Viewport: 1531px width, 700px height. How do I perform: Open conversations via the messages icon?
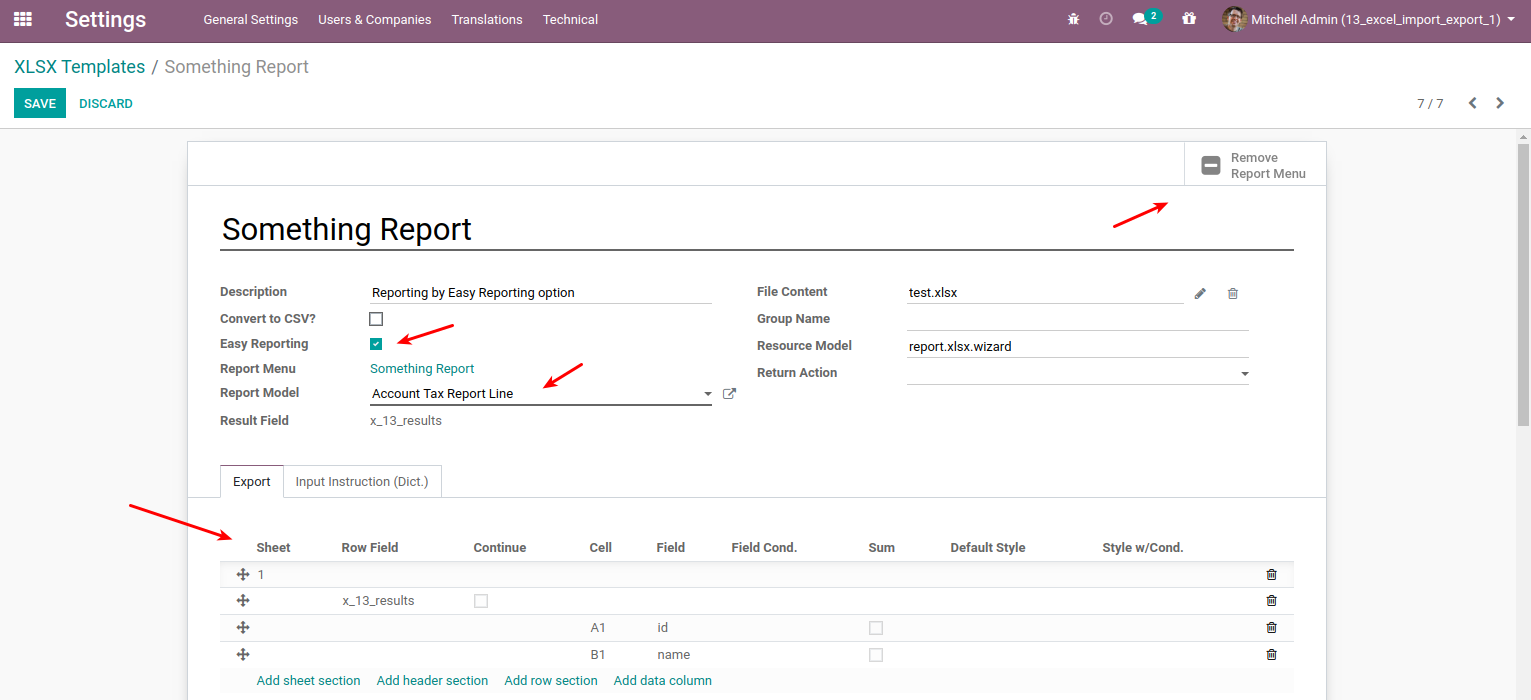click(x=1140, y=18)
